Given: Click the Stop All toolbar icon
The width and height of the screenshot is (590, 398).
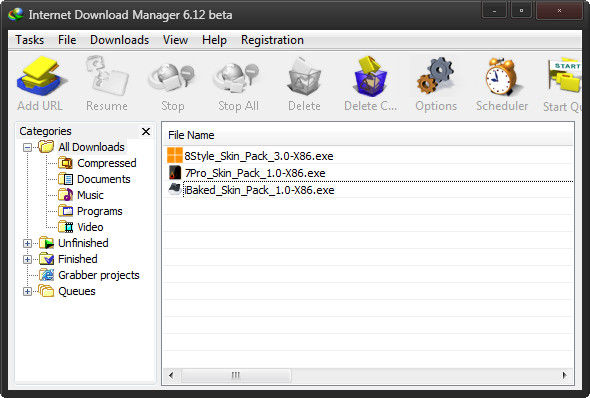Looking at the screenshot, I should [x=237, y=77].
